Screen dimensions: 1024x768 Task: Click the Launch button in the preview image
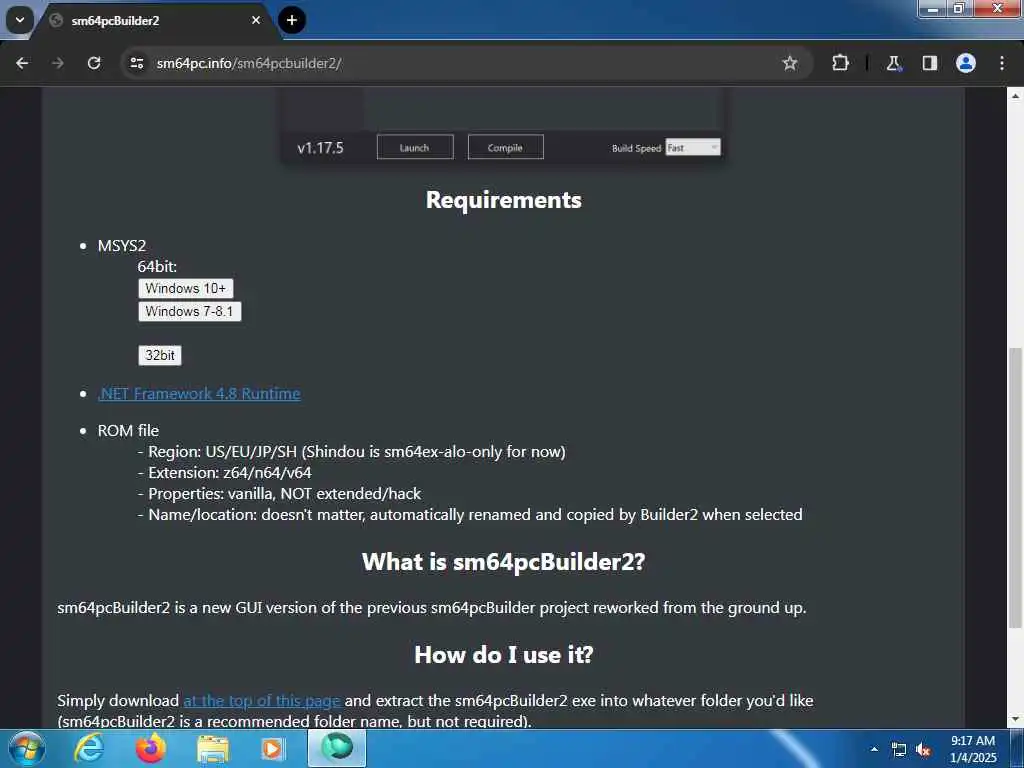[415, 148]
